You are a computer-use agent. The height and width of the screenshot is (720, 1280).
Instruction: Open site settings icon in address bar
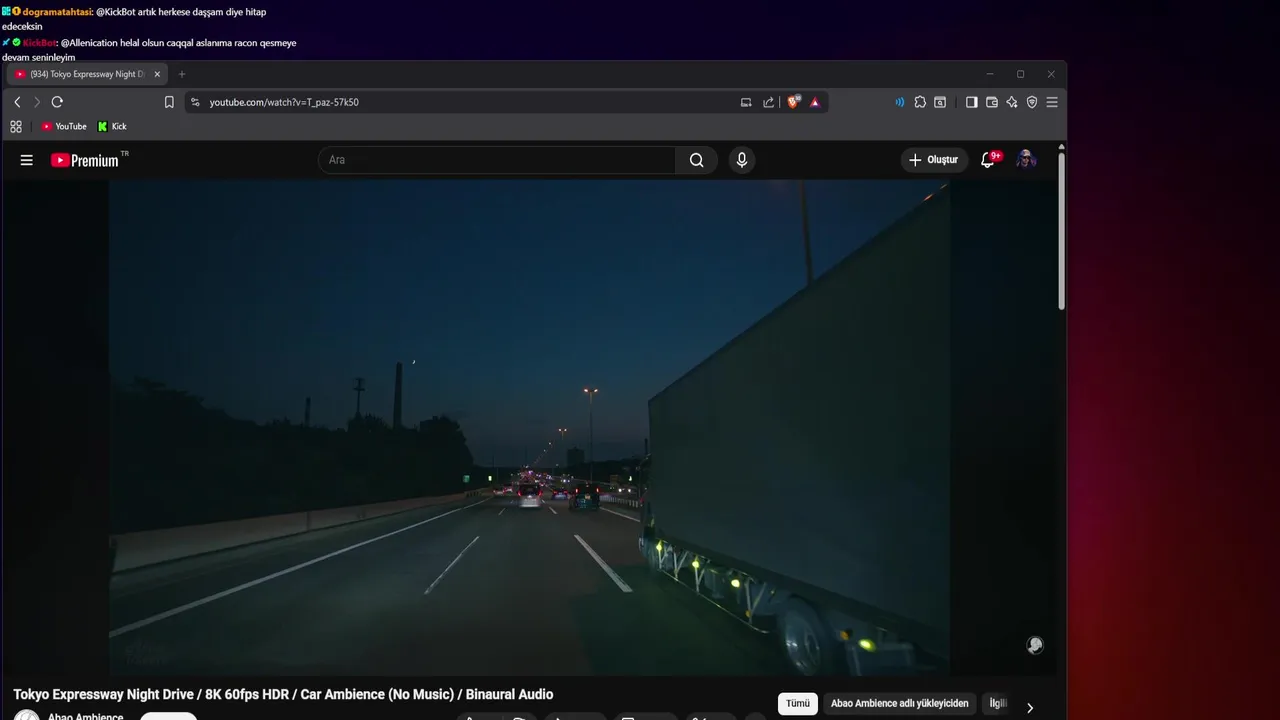195,102
